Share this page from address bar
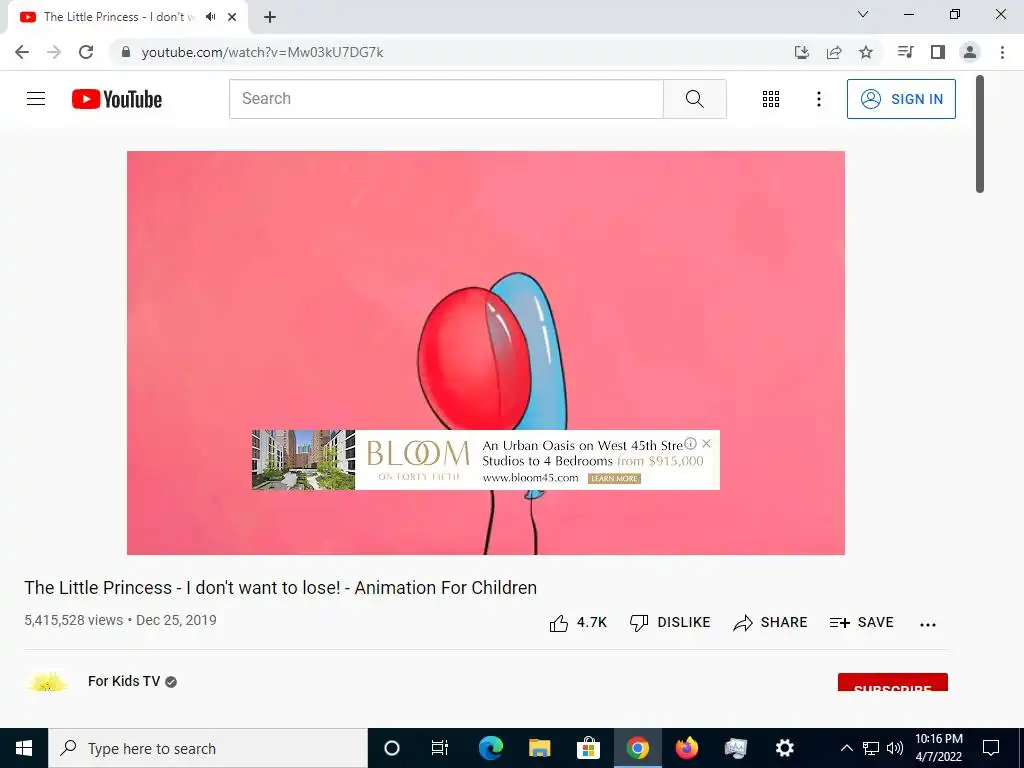The height and width of the screenshot is (768, 1024). [834, 52]
